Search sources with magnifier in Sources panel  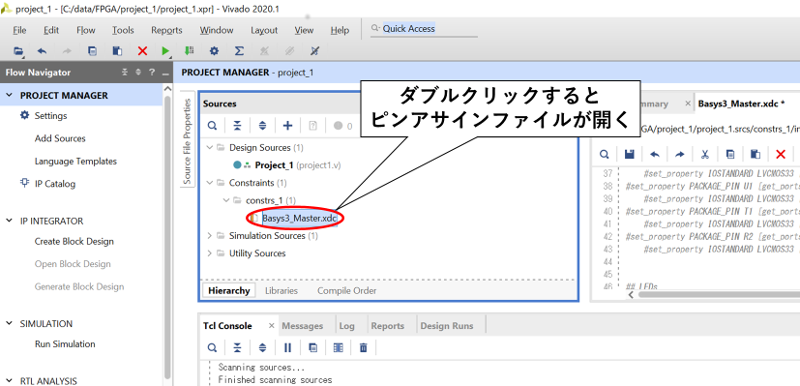tap(212, 125)
